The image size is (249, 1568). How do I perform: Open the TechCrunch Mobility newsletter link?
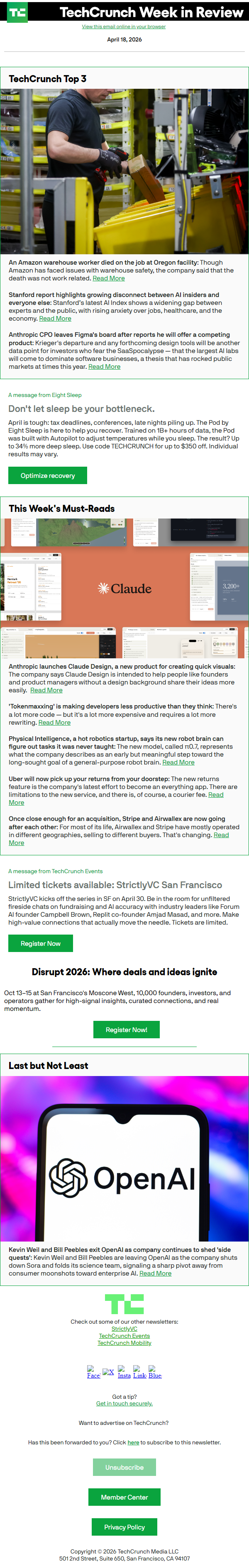coord(124,1343)
